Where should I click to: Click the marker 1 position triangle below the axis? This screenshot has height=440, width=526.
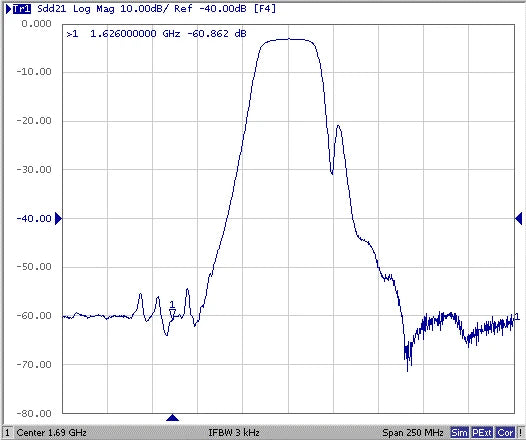tap(172, 418)
